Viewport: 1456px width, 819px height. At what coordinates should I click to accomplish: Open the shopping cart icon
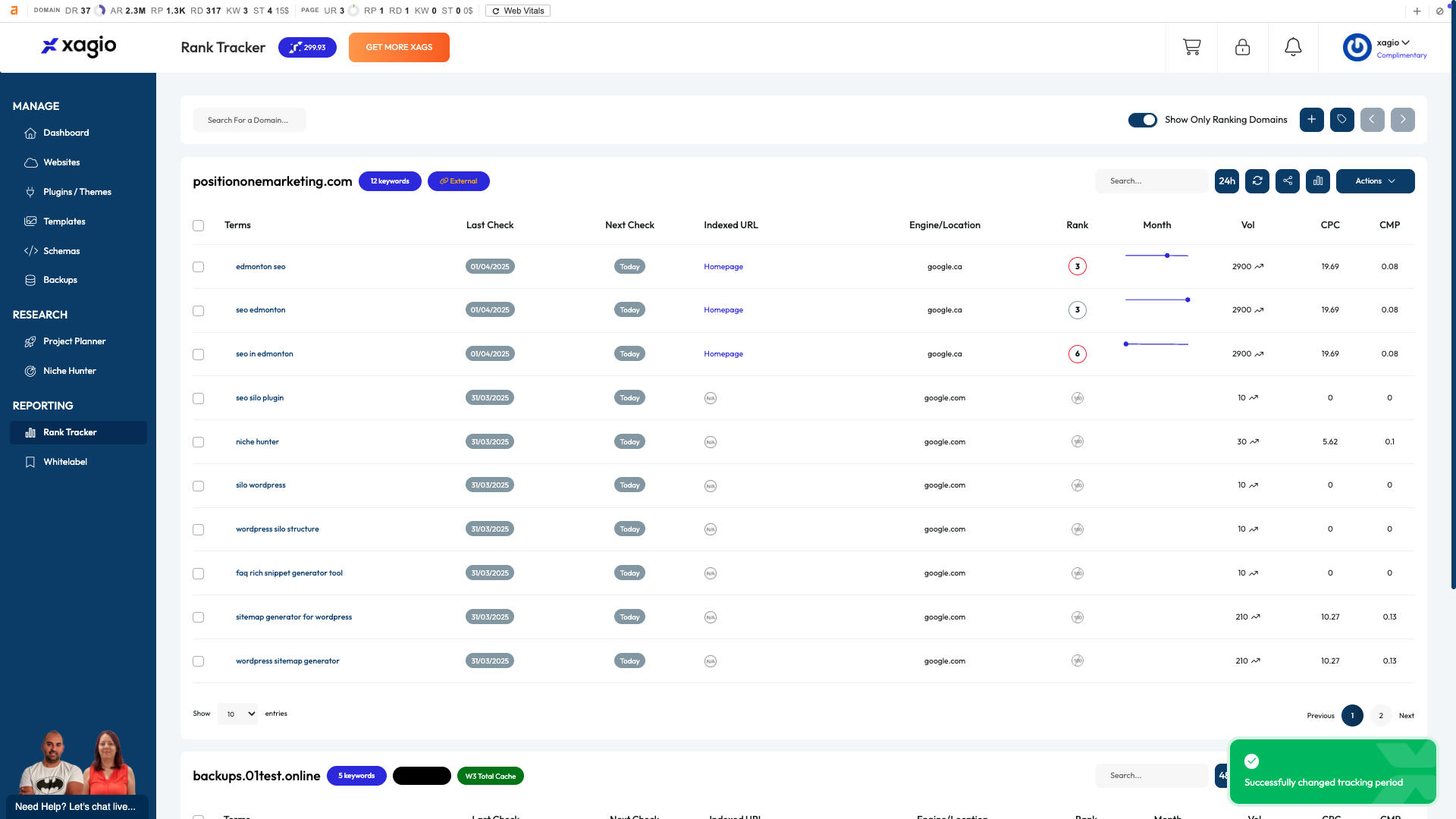(x=1191, y=47)
